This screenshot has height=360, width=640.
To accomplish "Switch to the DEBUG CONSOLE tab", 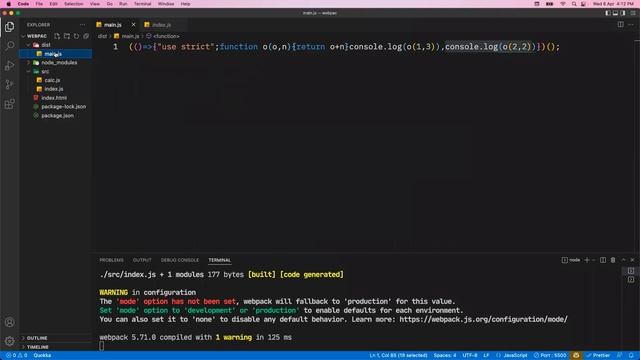I will (180, 260).
